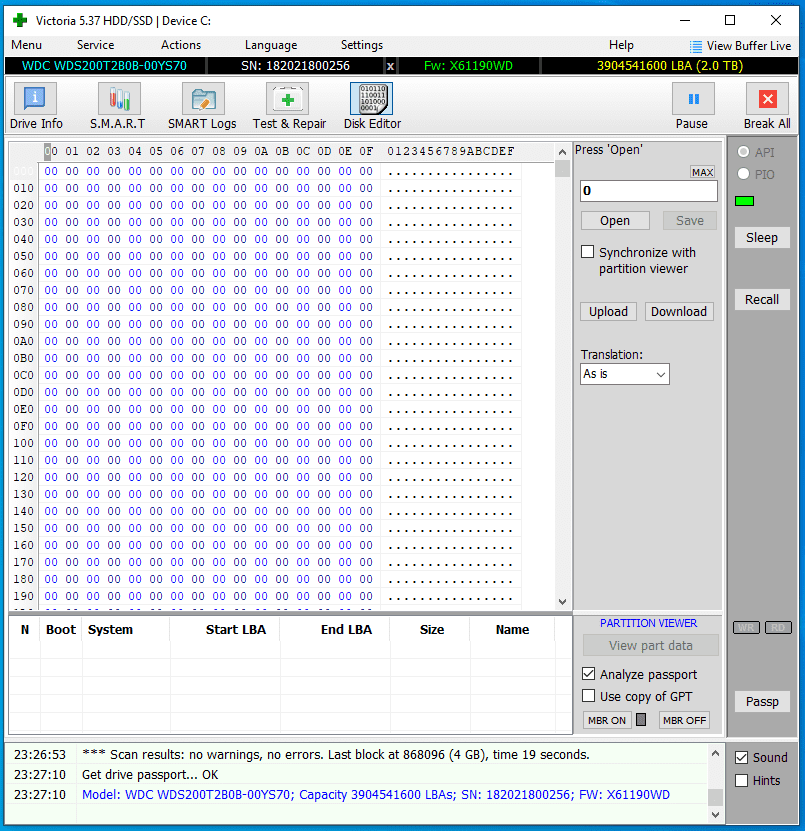Switch to Test & Repair
This screenshot has height=831, width=805.
tap(288, 106)
